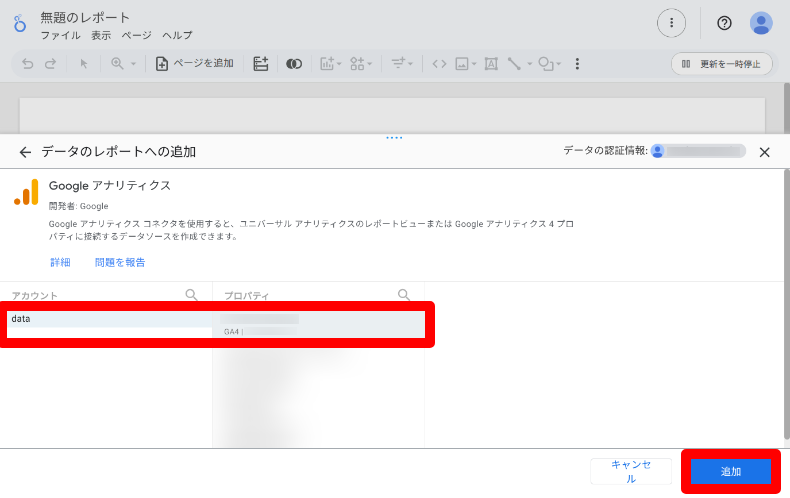Open the line type dropdown arrow
The height and width of the screenshot is (498, 790).
pos(530,64)
